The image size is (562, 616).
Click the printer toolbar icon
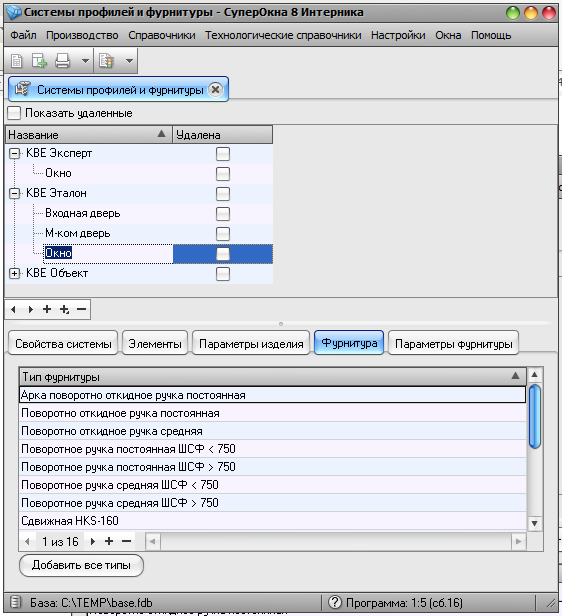62,61
